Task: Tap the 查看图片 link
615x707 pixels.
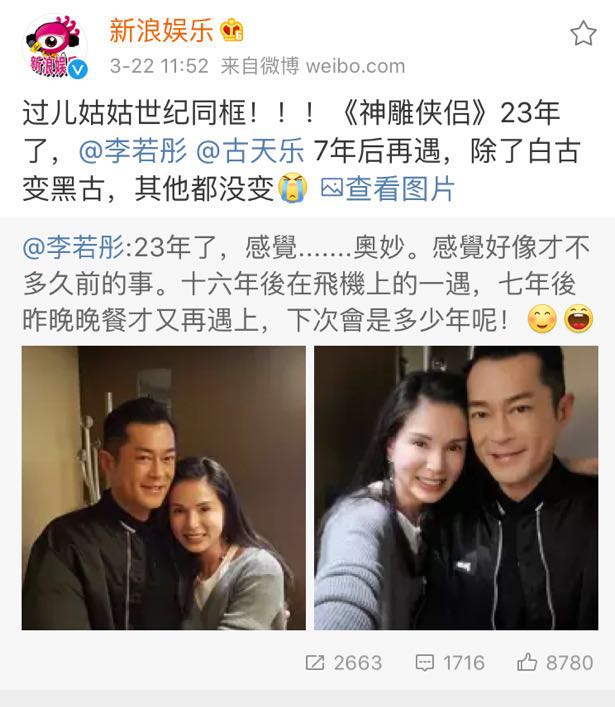Action: (400, 188)
